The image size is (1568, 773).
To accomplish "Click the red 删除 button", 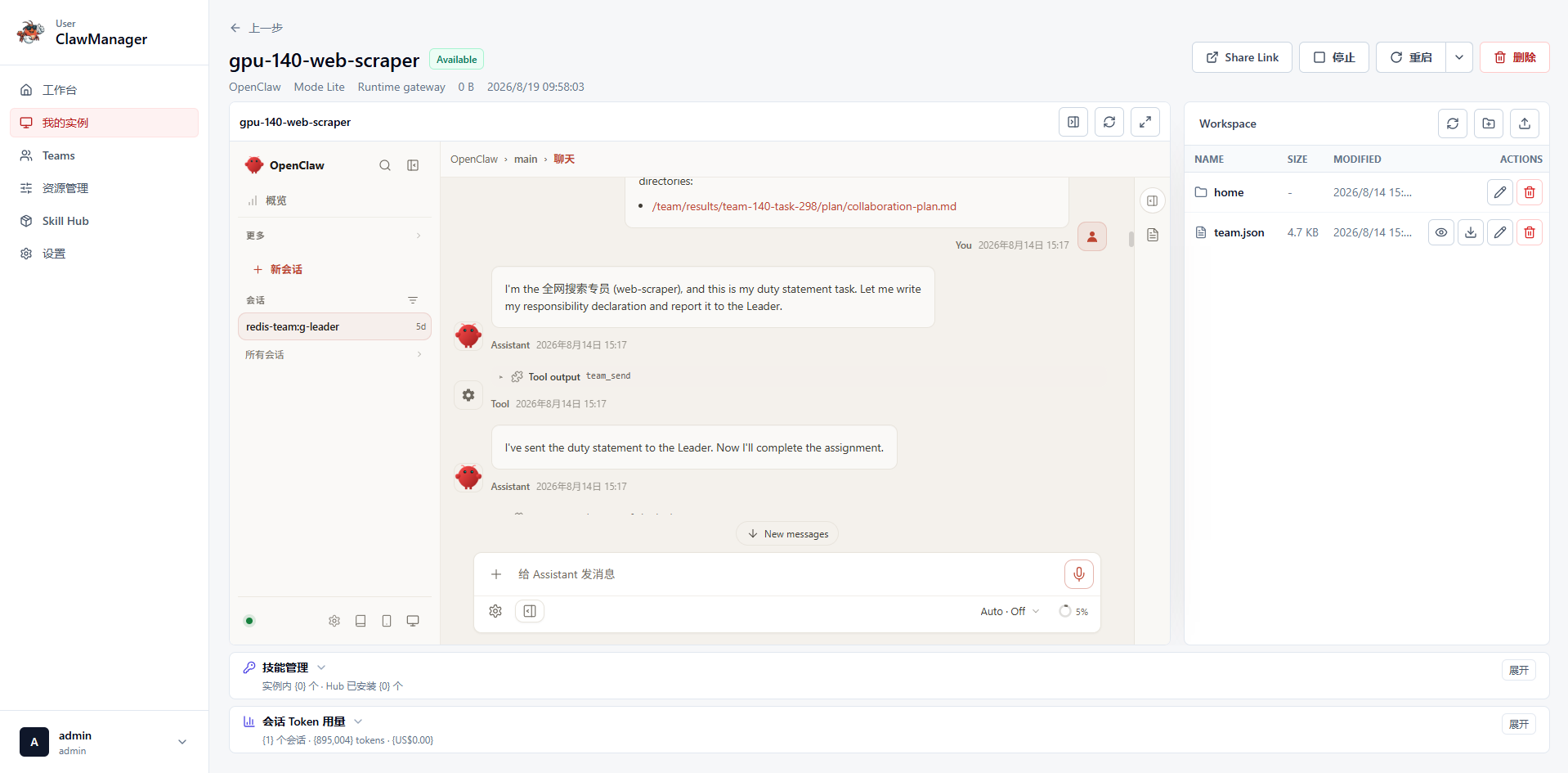I will (x=1514, y=57).
